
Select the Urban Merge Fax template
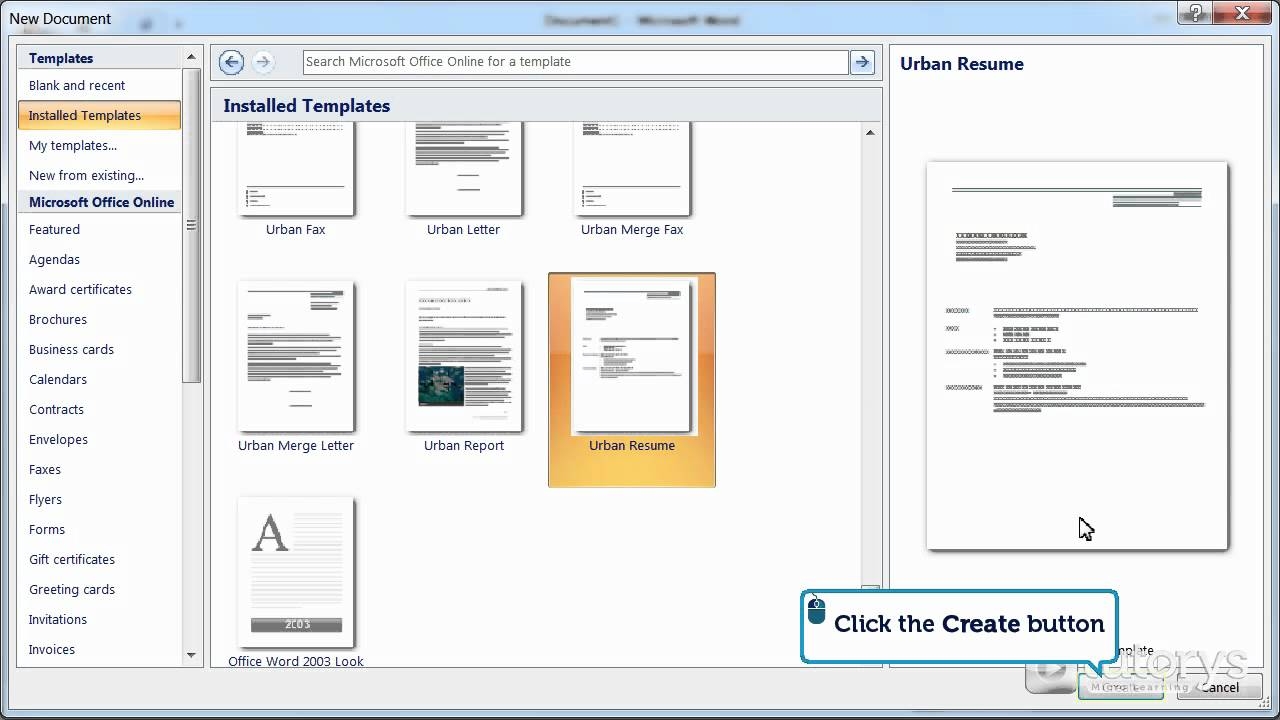pos(632,180)
